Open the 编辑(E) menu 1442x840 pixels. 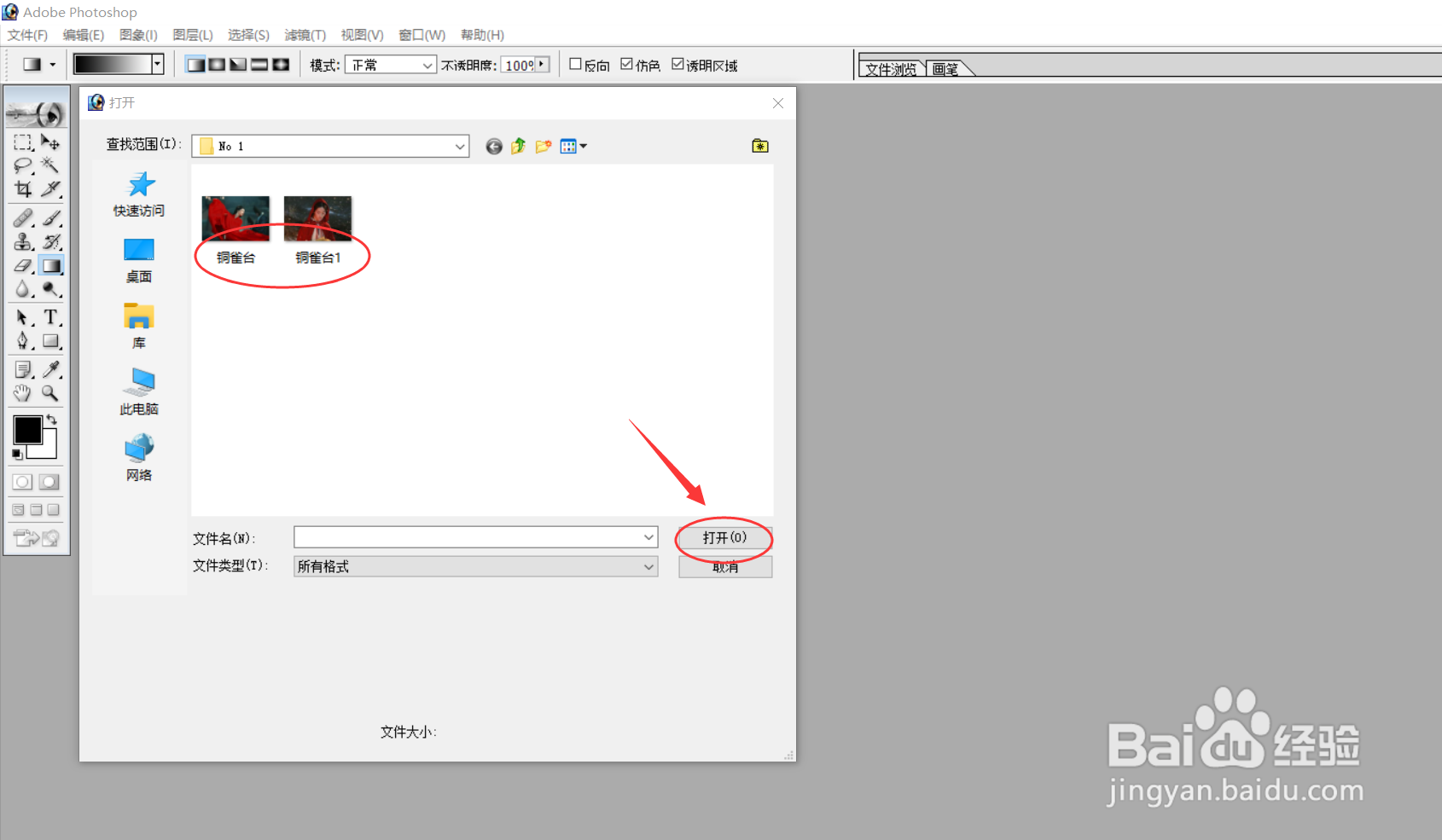pos(84,35)
